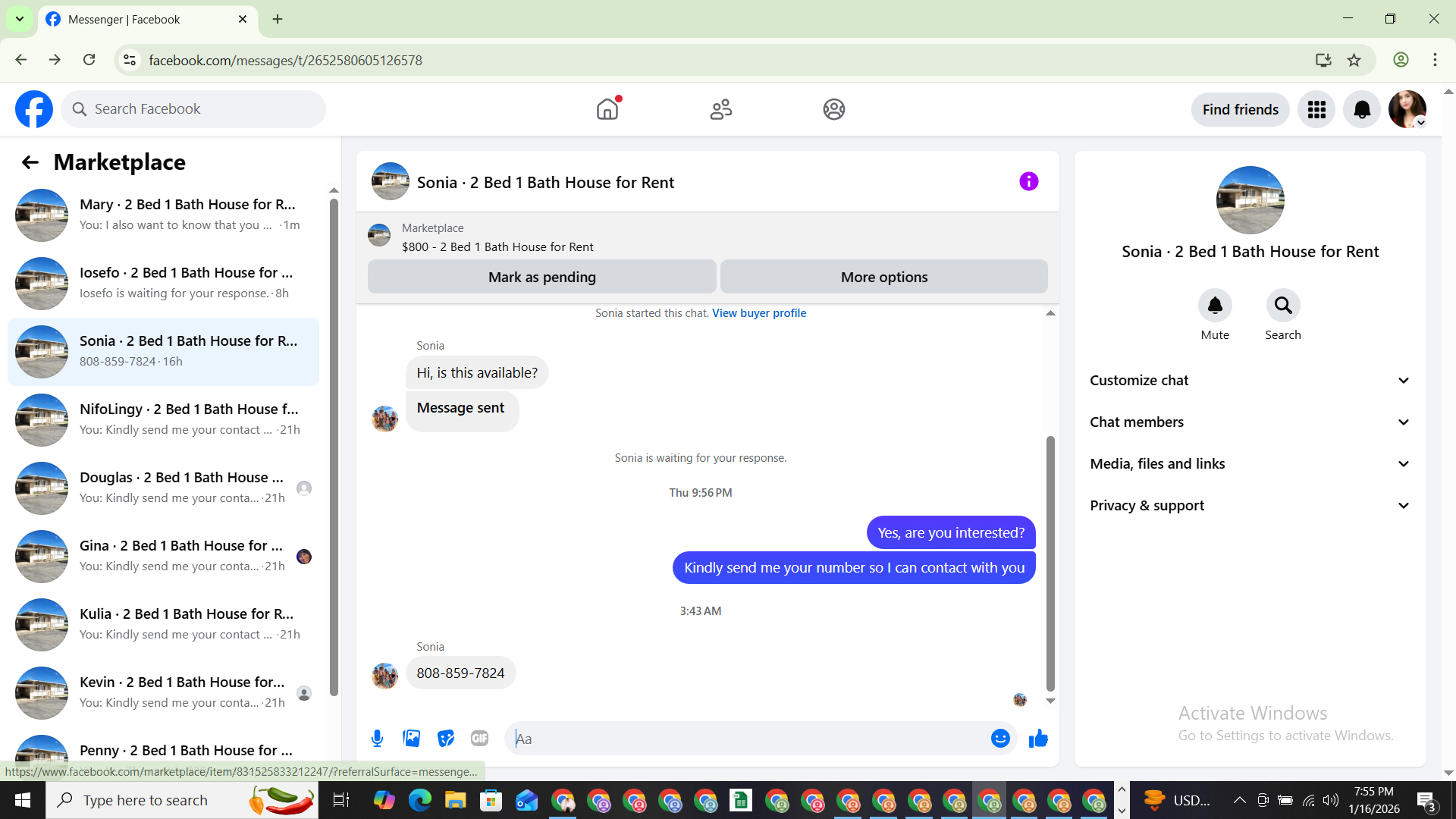Expand the Customize chat section
1456x819 pixels.
1250,381
